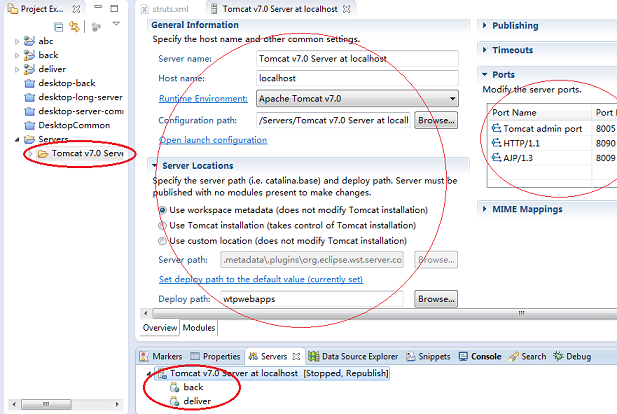
Task: Click Set deploy path to default value link
Action: click(261, 279)
